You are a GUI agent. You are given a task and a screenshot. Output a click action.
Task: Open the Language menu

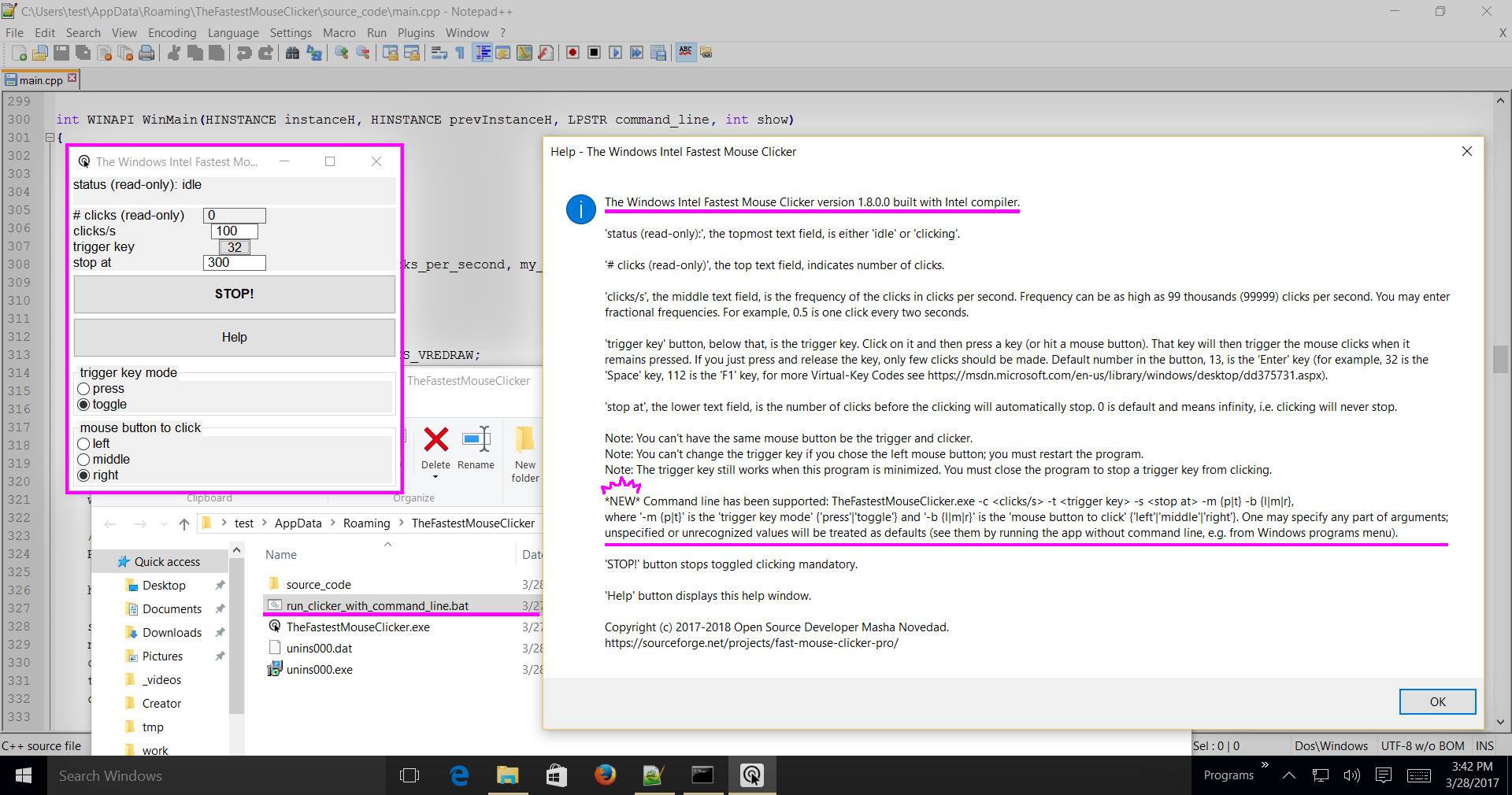(233, 32)
